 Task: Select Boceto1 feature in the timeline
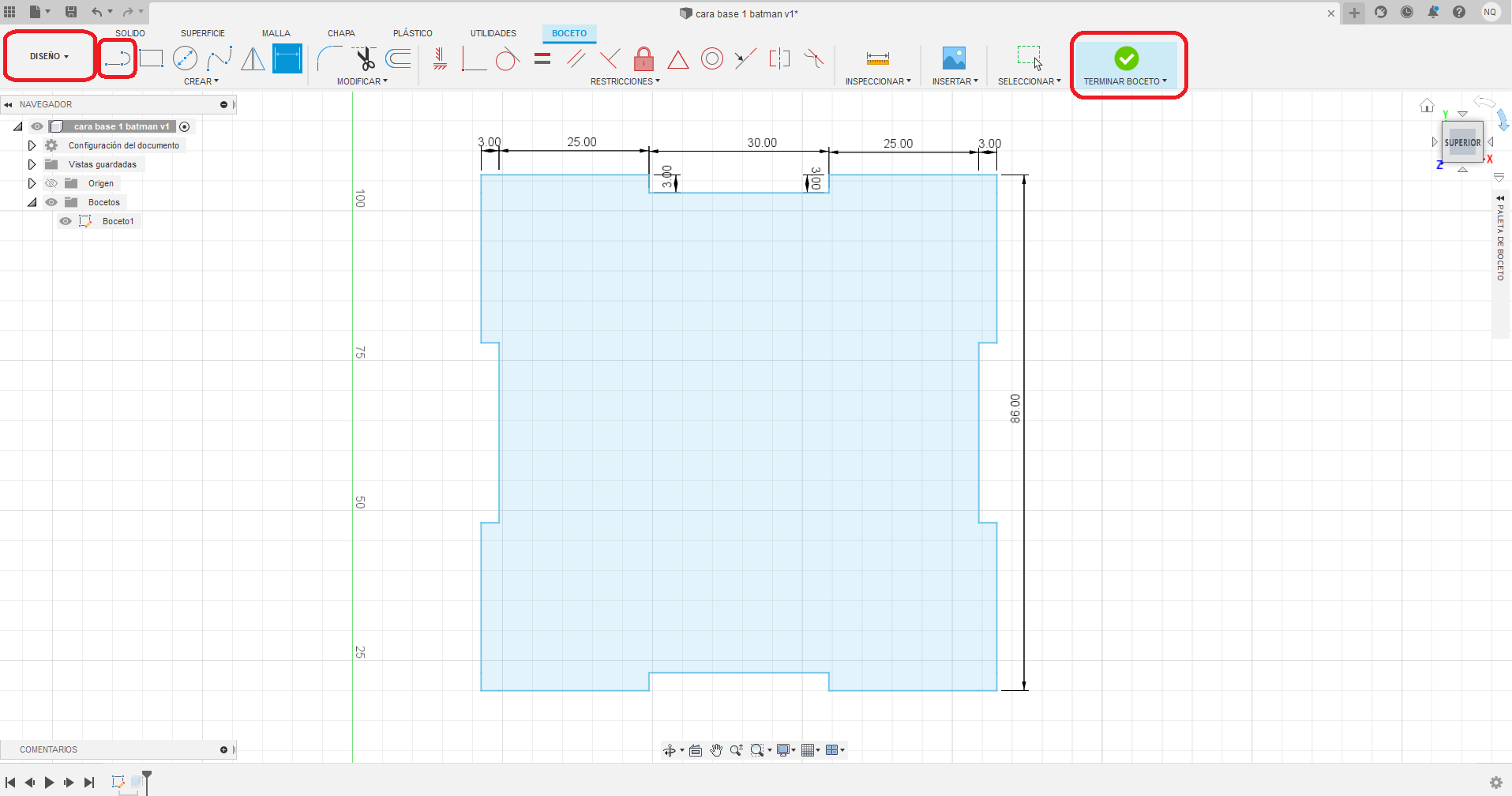118,782
